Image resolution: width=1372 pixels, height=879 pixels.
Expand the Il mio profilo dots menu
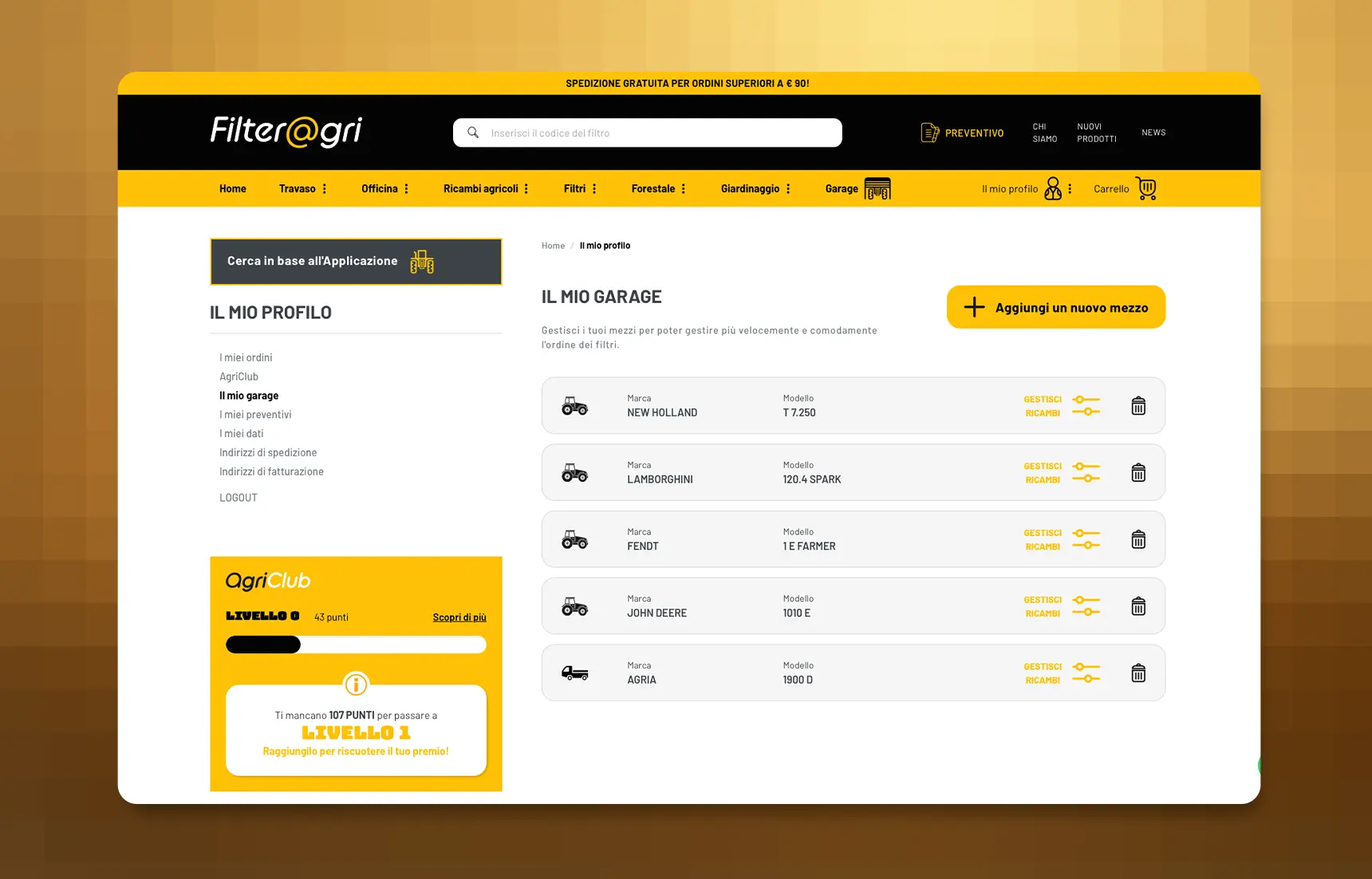coord(1070,189)
